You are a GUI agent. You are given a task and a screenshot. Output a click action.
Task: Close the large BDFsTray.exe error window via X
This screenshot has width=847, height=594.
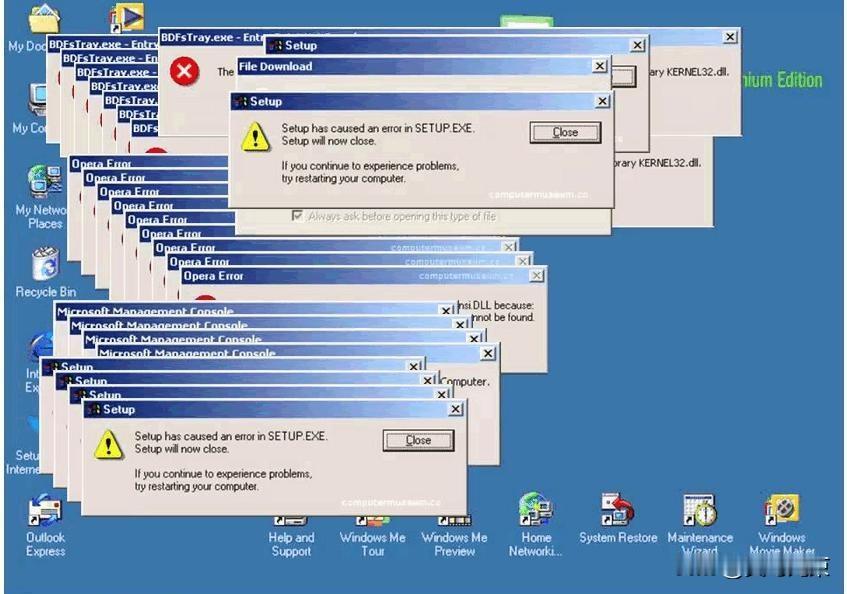tap(730, 37)
